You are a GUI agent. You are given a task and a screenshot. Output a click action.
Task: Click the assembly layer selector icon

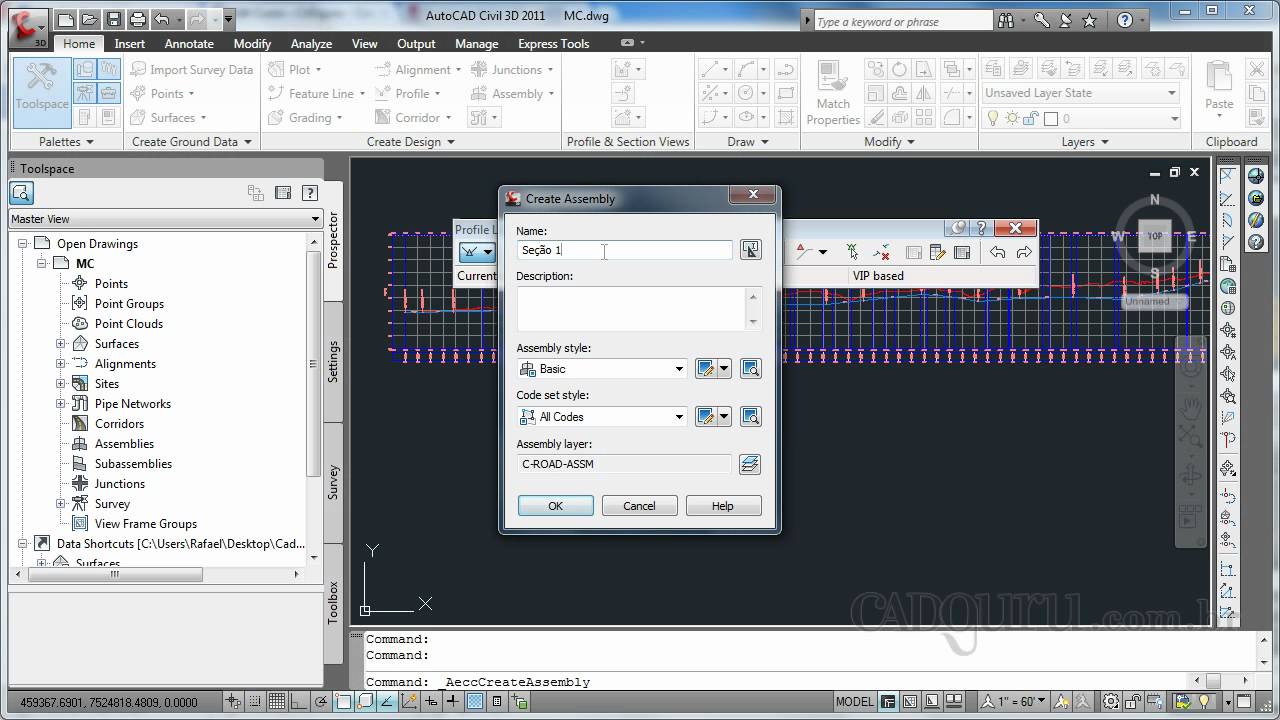click(x=750, y=464)
